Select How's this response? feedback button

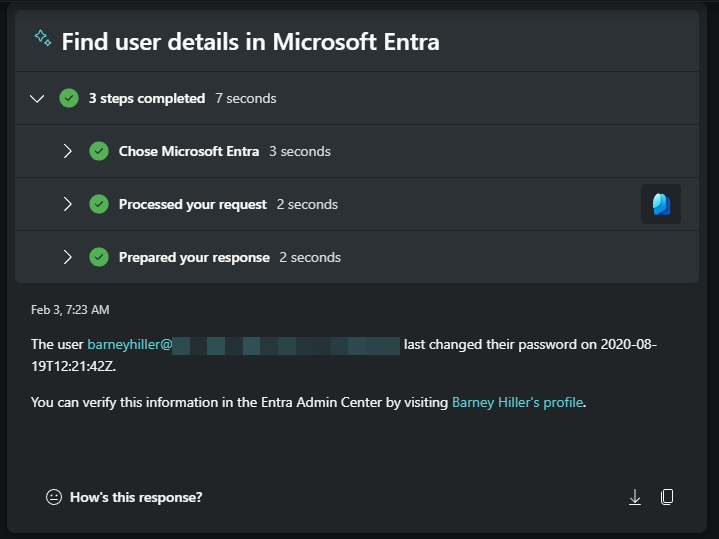(124, 497)
